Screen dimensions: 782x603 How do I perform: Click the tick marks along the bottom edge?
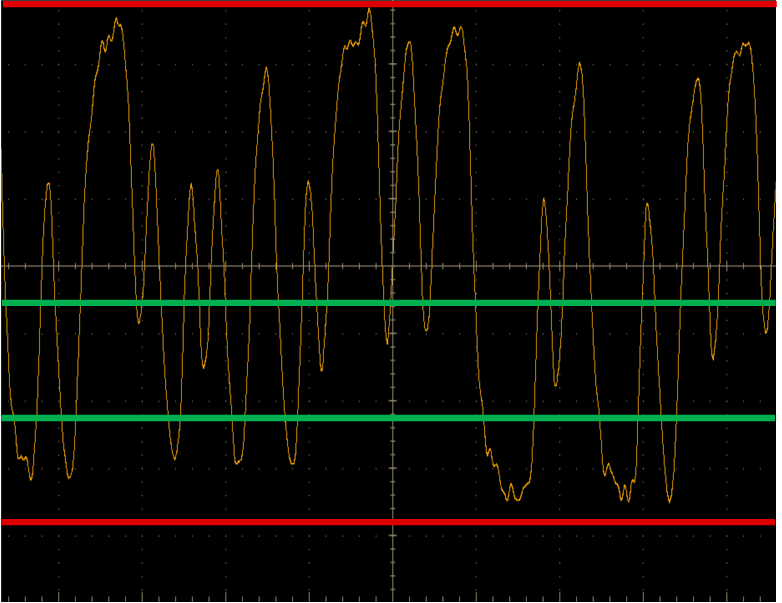click(300, 597)
